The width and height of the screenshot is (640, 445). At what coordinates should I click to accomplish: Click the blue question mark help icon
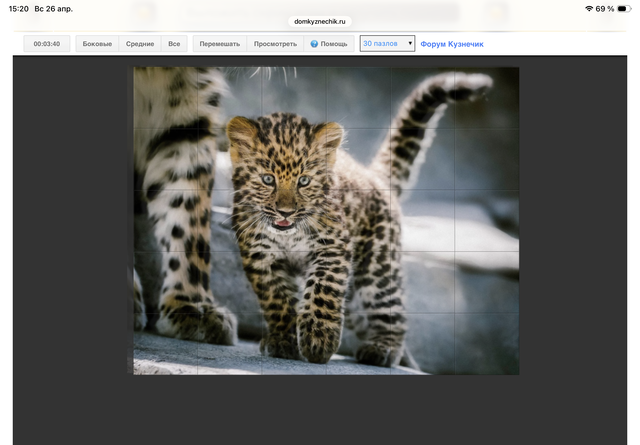click(314, 44)
